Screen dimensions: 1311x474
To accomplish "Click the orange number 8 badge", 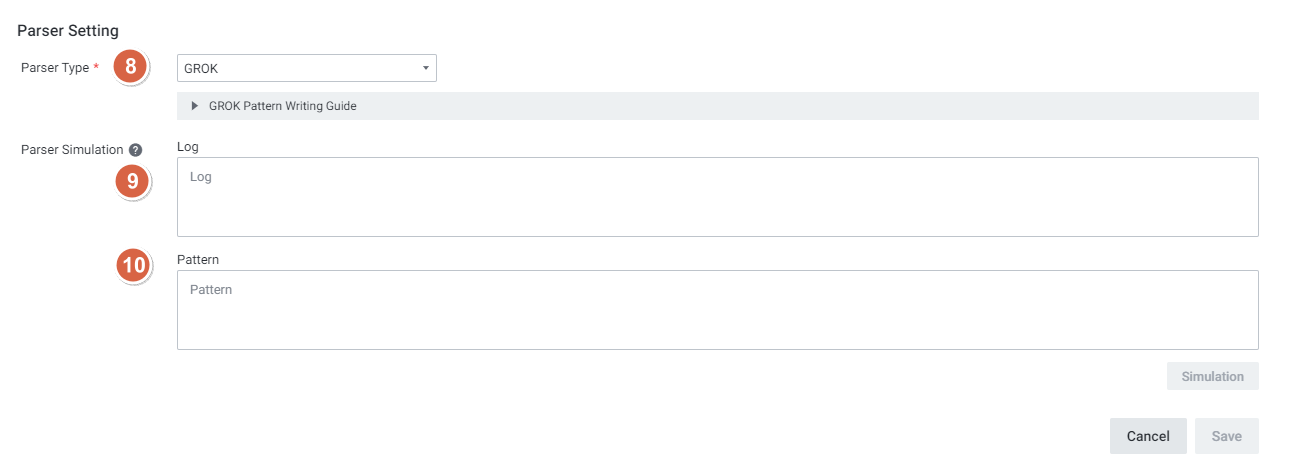I will point(130,68).
